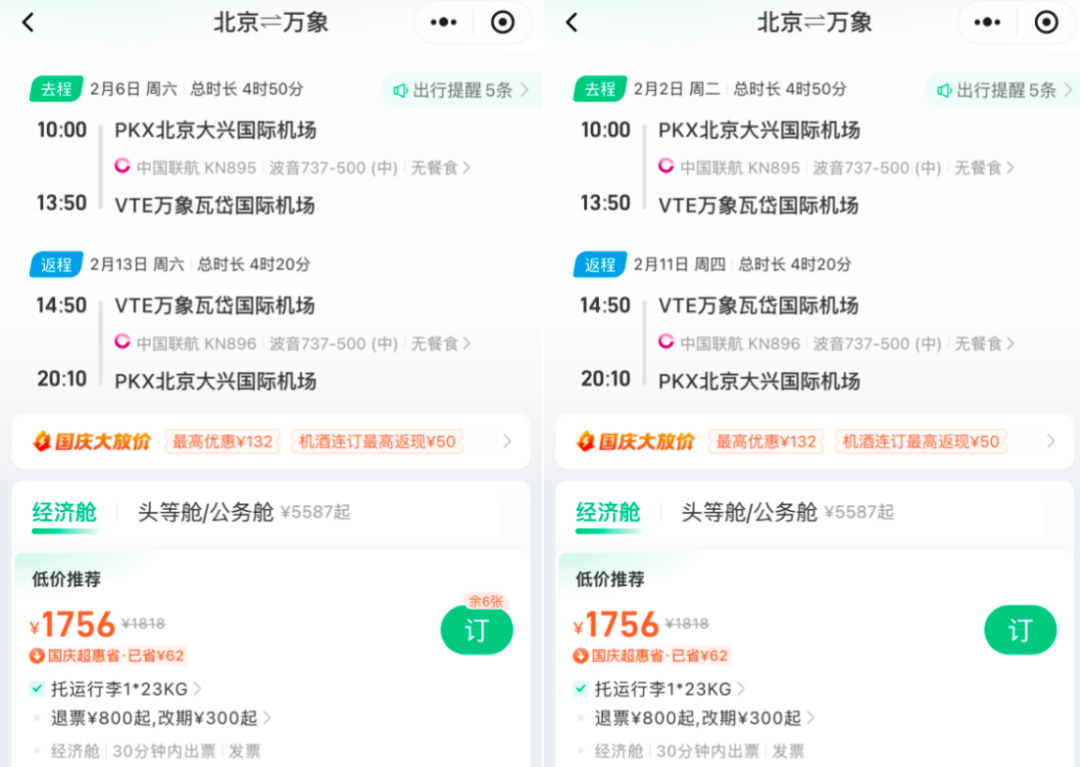Open the three-dot menu on the Feb 2 screen
This screenshot has height=767, width=1080.
coord(987,23)
